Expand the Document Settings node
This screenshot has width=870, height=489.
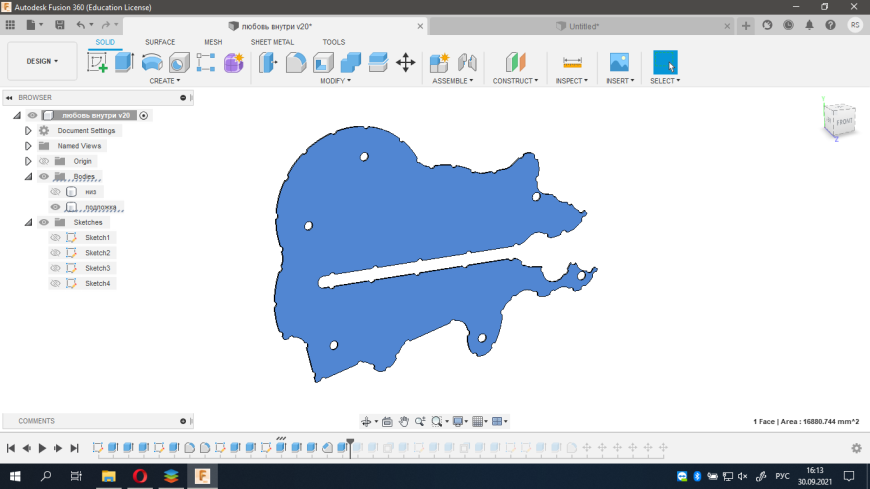[29, 131]
